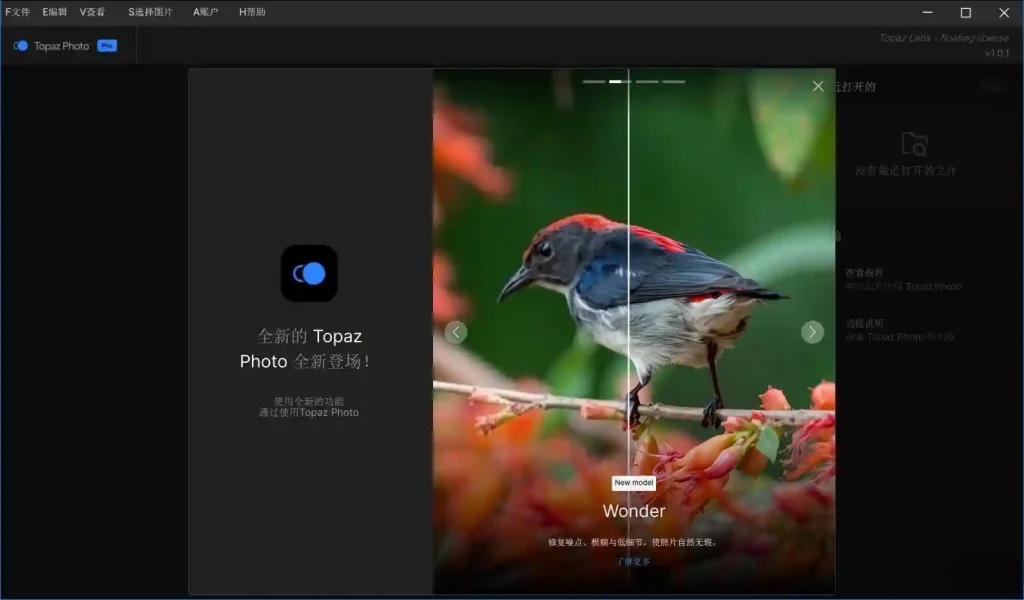Dismiss the welcome dialog with its X

tap(818, 85)
